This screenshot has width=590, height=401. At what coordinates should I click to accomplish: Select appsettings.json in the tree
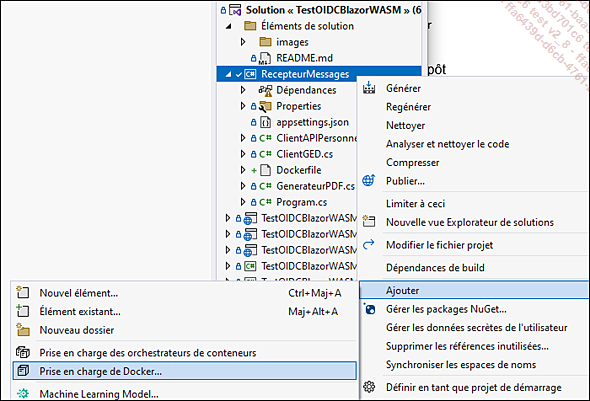312,122
